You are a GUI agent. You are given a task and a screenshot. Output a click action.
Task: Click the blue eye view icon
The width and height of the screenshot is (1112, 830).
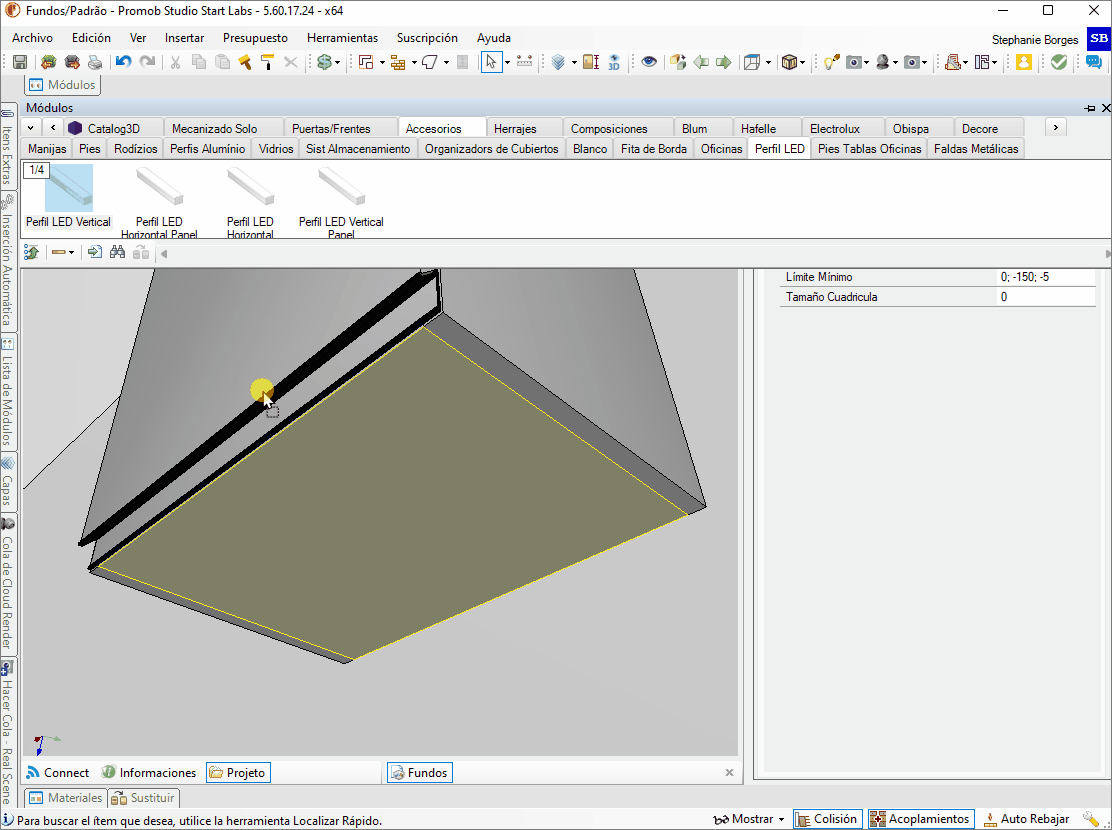coord(648,62)
